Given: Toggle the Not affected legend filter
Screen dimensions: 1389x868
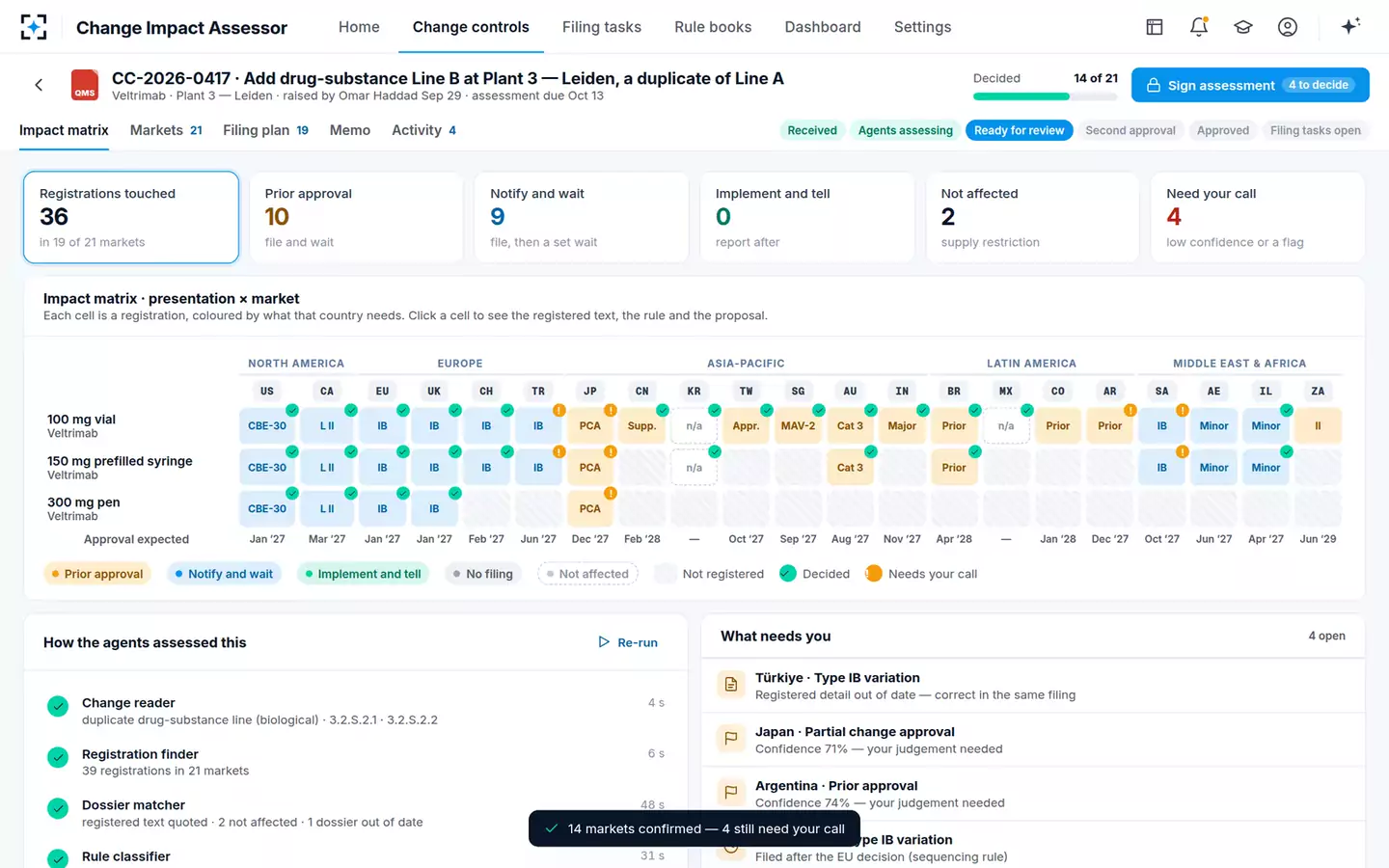Looking at the screenshot, I should 587,574.
